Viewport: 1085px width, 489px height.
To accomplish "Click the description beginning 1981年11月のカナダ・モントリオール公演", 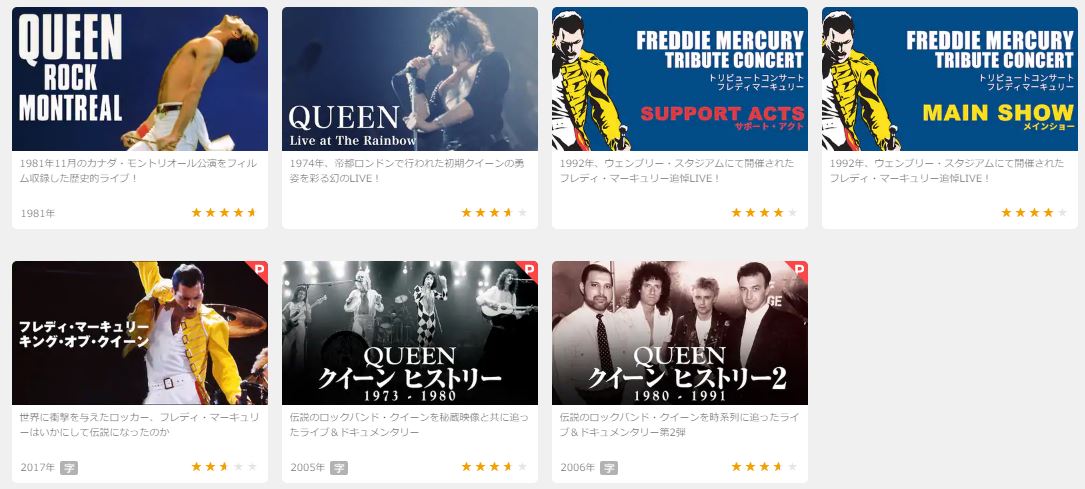I will (138, 171).
